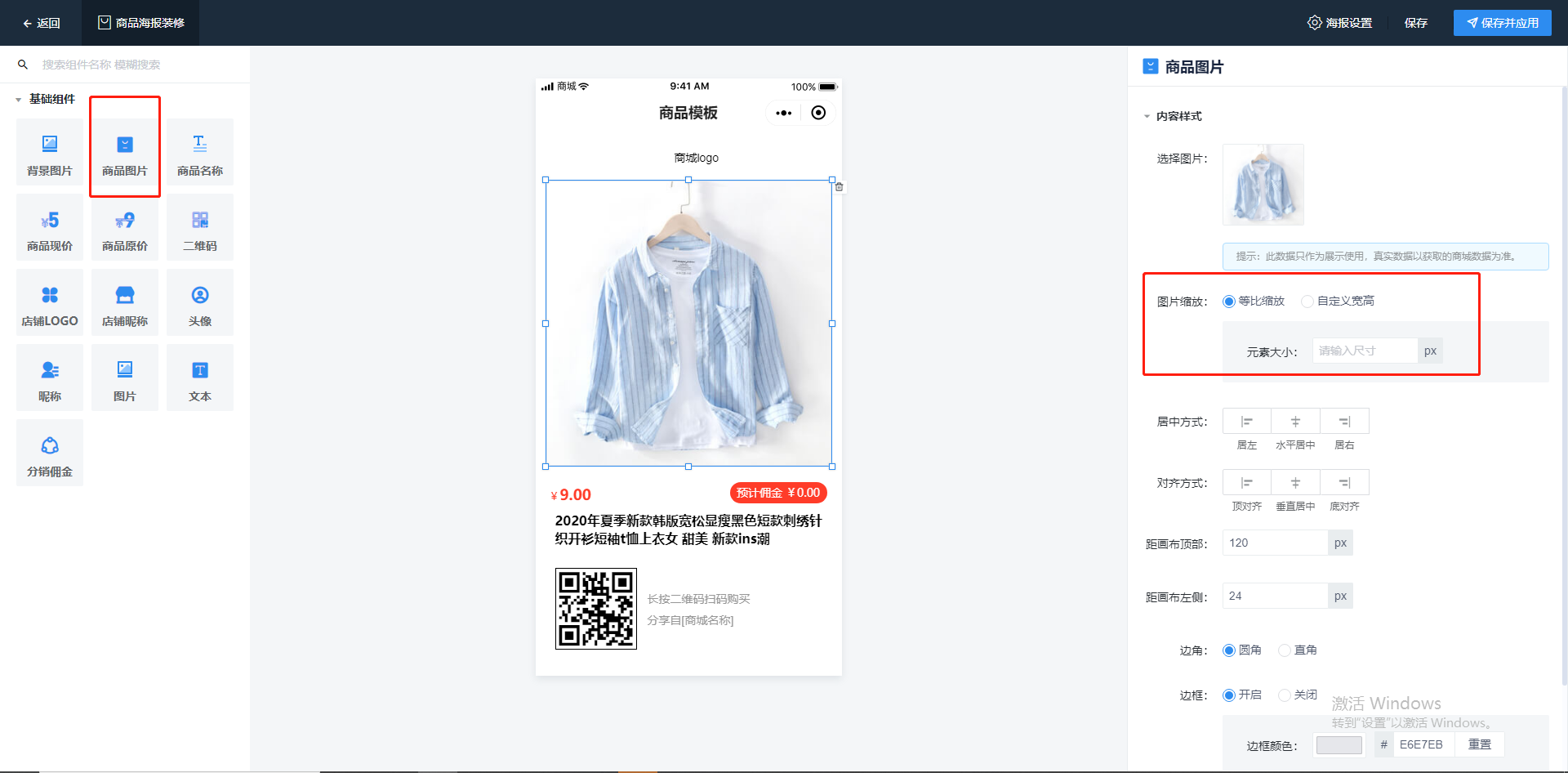
Task: Click the 元素大小 size input field
Action: coord(1365,351)
